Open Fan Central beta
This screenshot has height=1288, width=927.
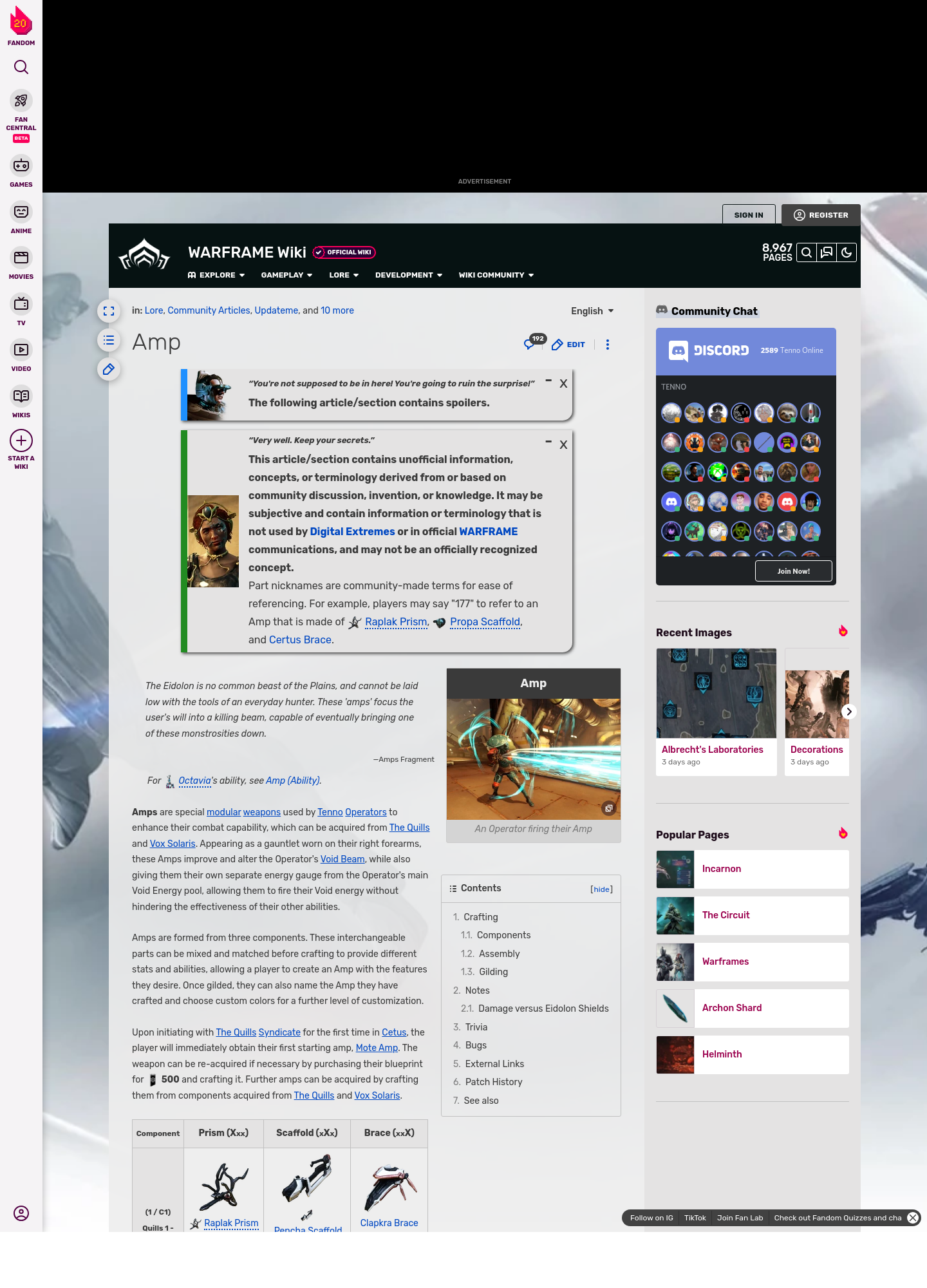(x=21, y=115)
